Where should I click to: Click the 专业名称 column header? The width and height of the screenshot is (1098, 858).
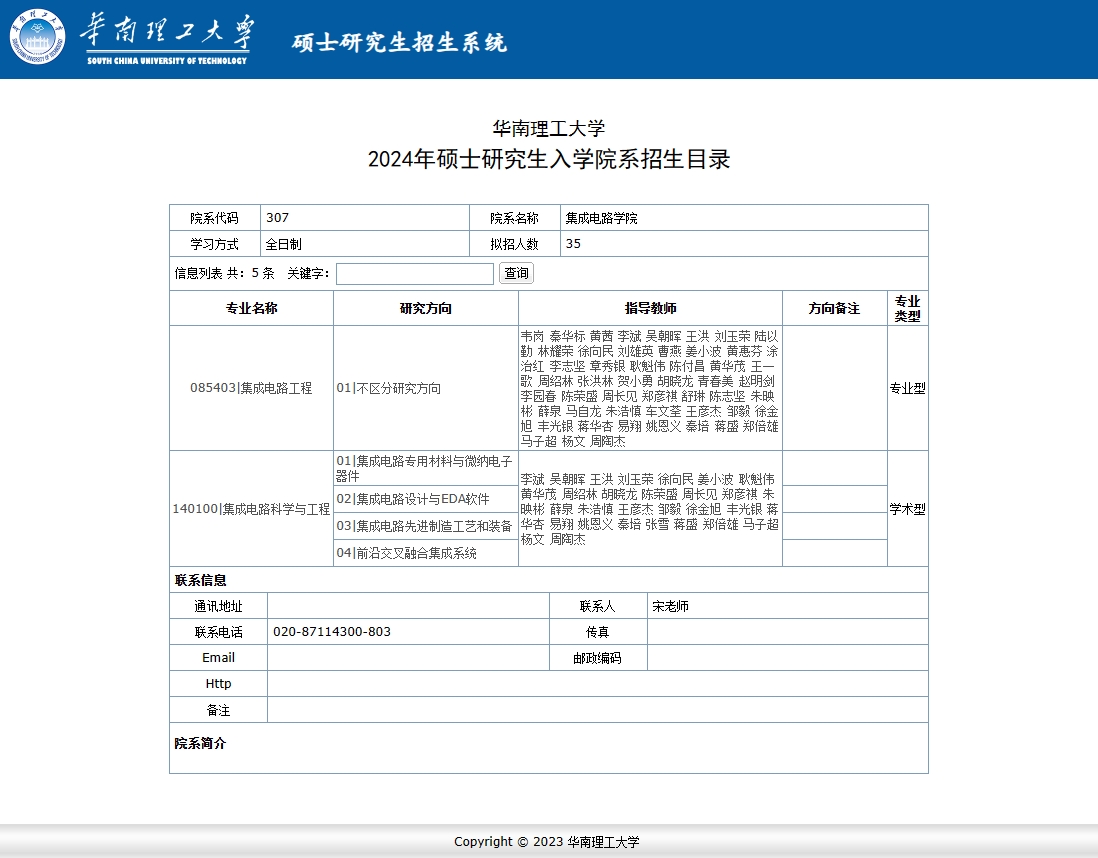click(x=251, y=308)
